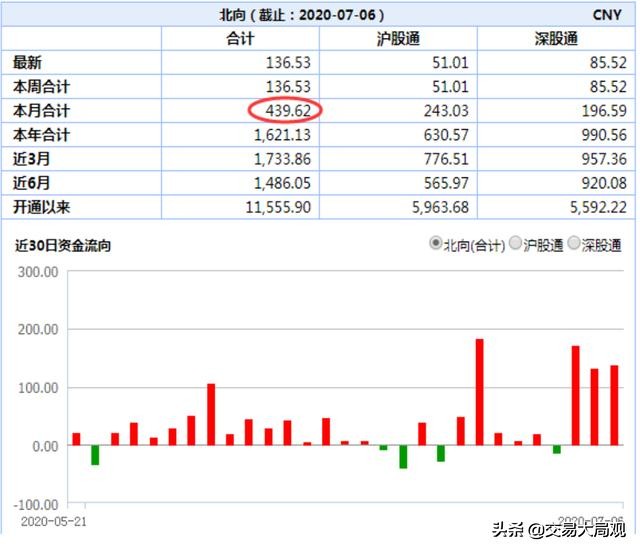Click the 776.51 value in 近3月 row
Image resolution: width=640 pixels, height=552 pixels.
coord(446,159)
